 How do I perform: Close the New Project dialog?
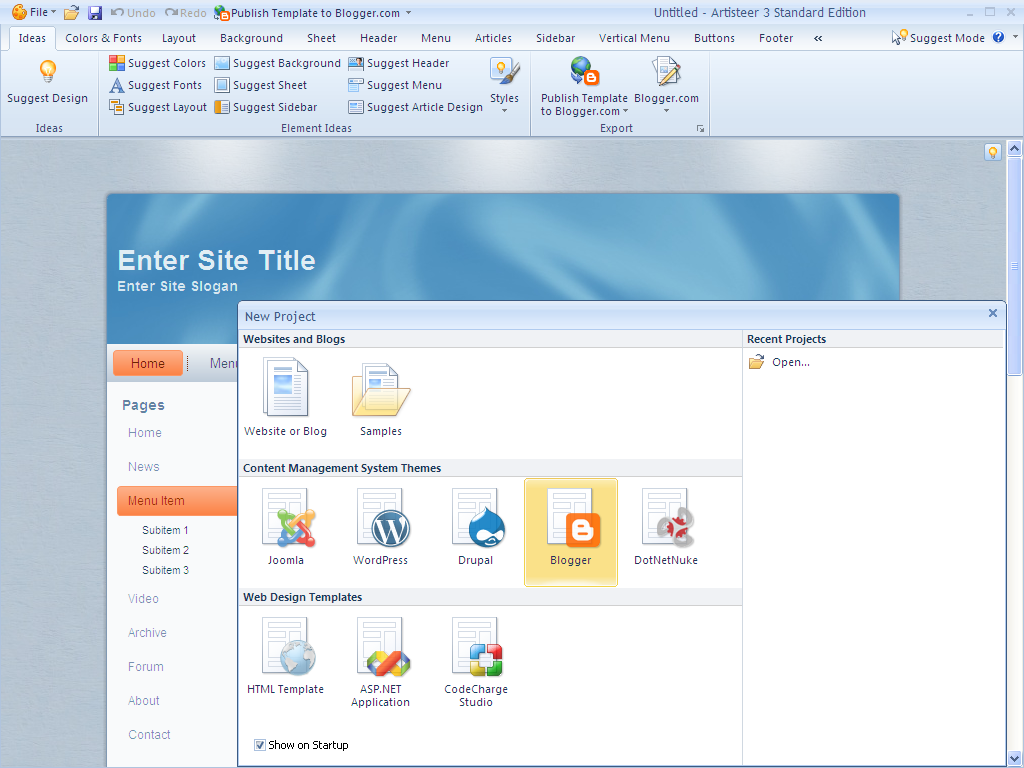click(x=993, y=313)
